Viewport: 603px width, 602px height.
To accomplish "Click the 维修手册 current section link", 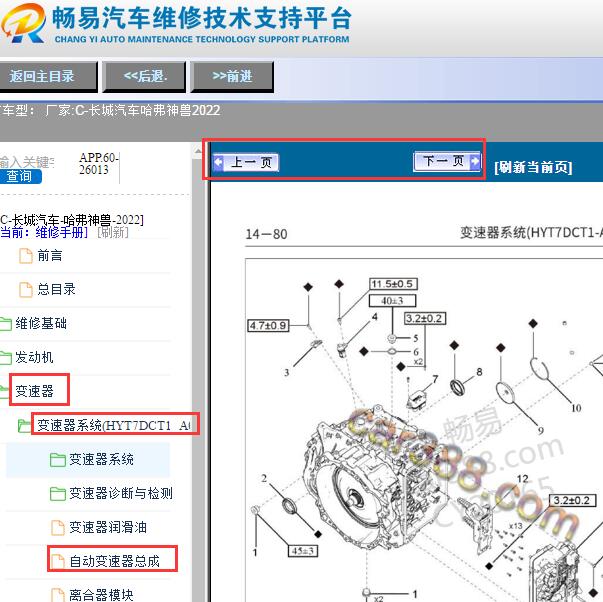I will [59, 232].
